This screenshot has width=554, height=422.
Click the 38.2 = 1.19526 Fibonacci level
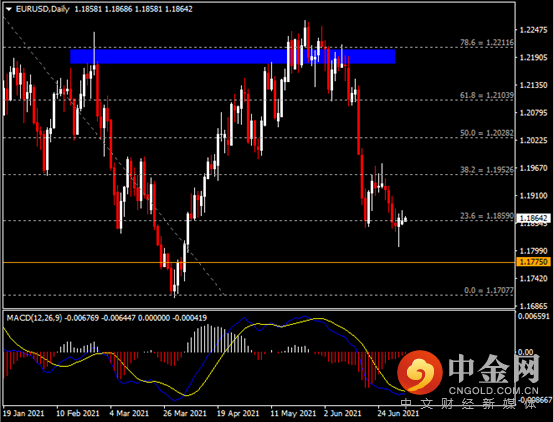[x=487, y=170]
